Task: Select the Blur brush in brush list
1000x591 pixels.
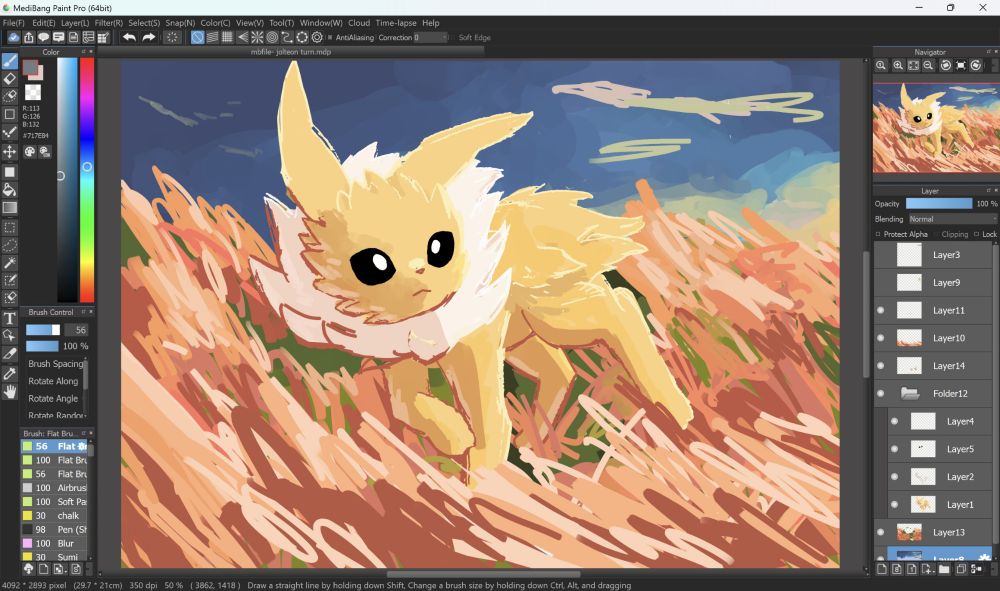Action: click(54, 543)
